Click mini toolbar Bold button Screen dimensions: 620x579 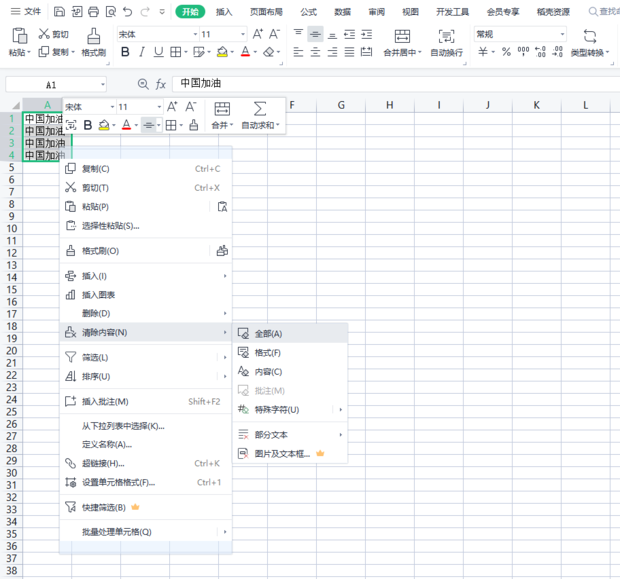click(x=88, y=125)
